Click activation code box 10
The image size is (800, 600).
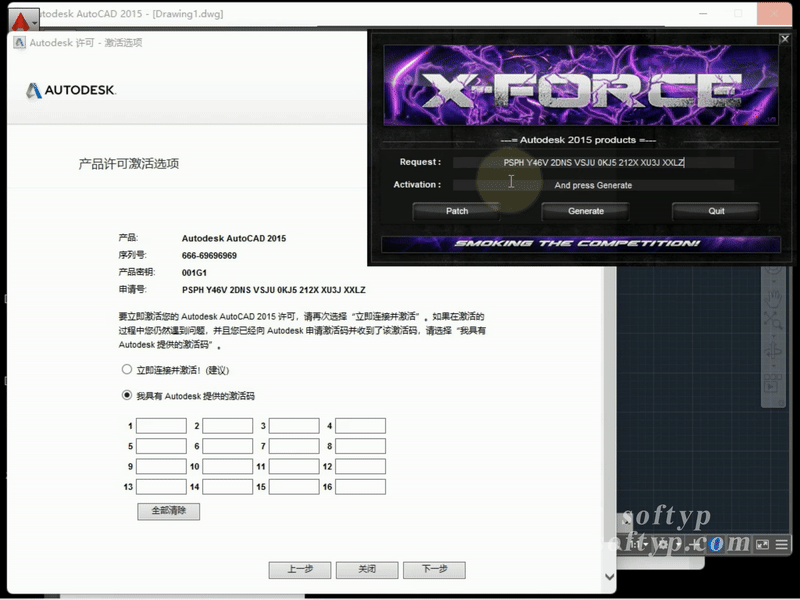228,466
